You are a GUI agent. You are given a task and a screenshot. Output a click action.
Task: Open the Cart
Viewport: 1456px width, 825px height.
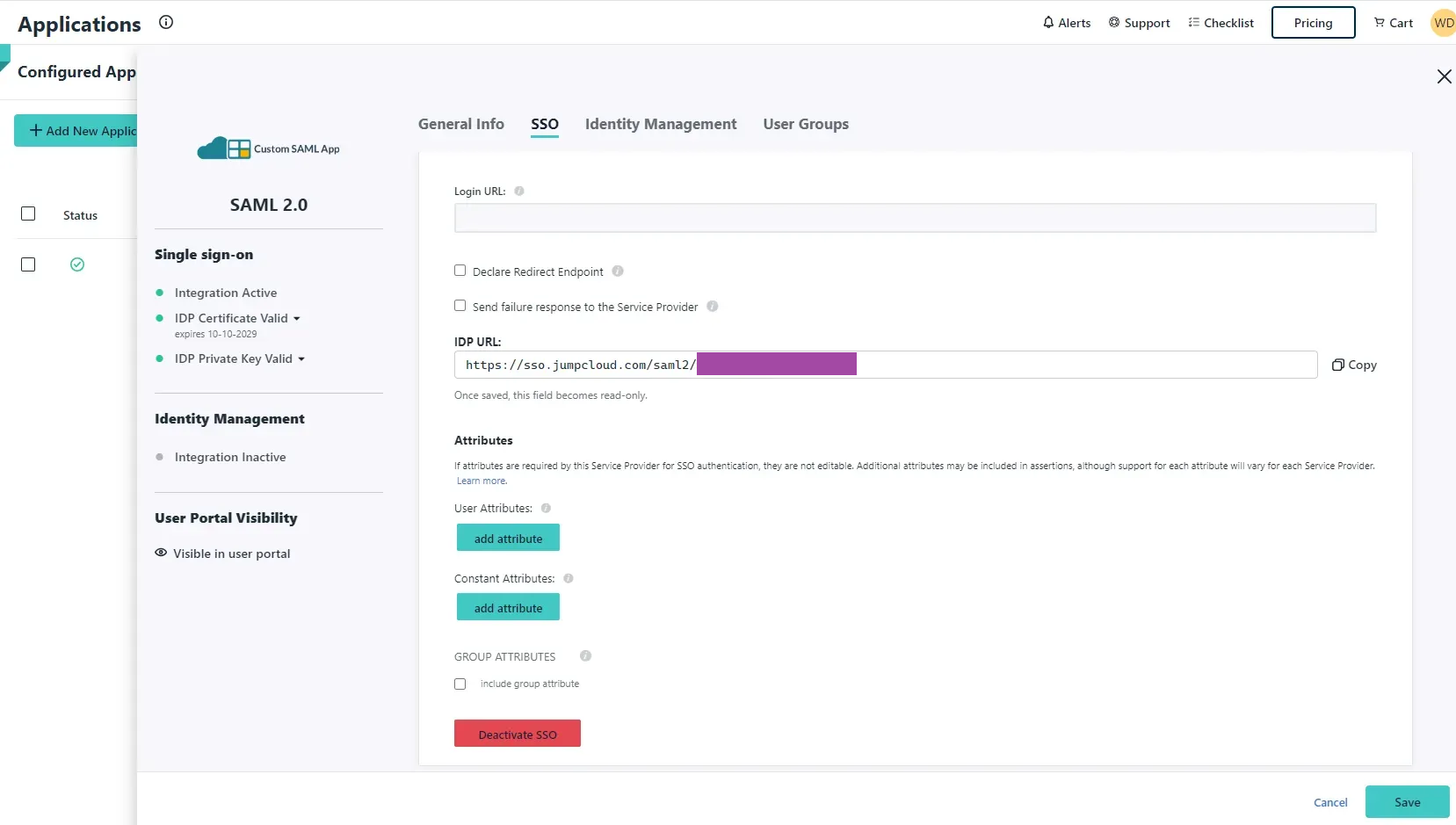(1393, 23)
